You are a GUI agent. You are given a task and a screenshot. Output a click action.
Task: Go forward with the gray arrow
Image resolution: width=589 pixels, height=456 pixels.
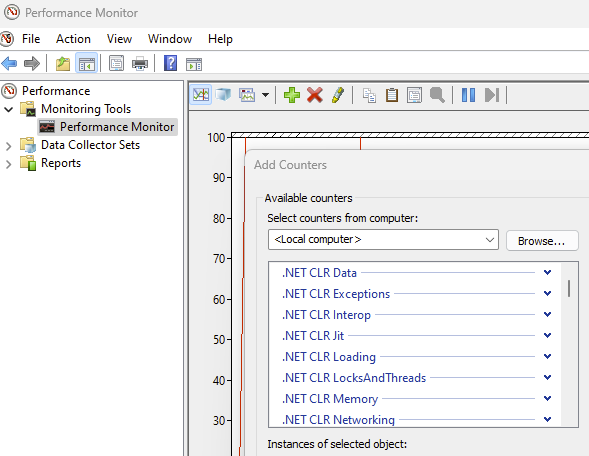[x=32, y=63]
